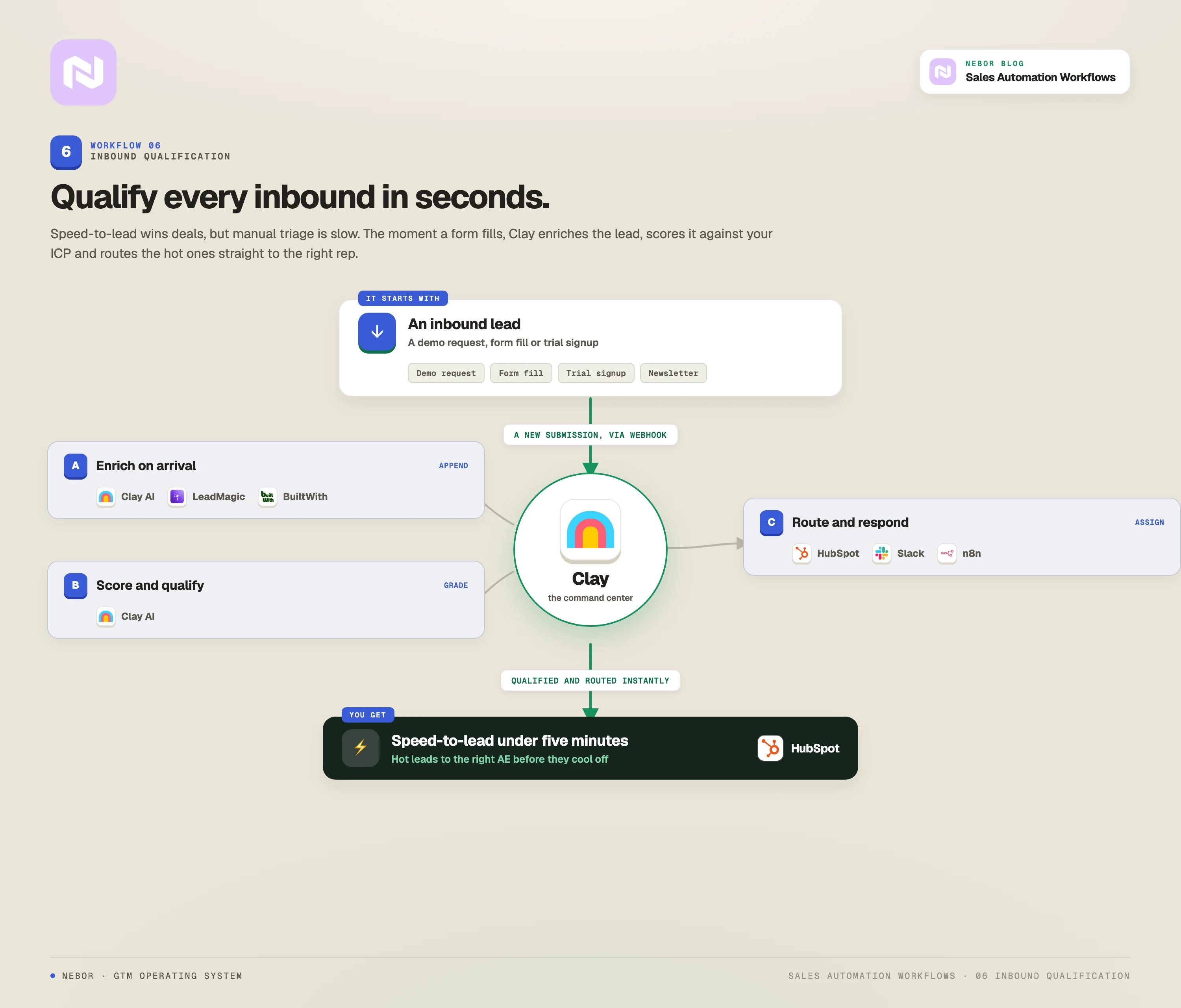Click the GRADE label
The image size is (1181, 1008).
pos(456,586)
